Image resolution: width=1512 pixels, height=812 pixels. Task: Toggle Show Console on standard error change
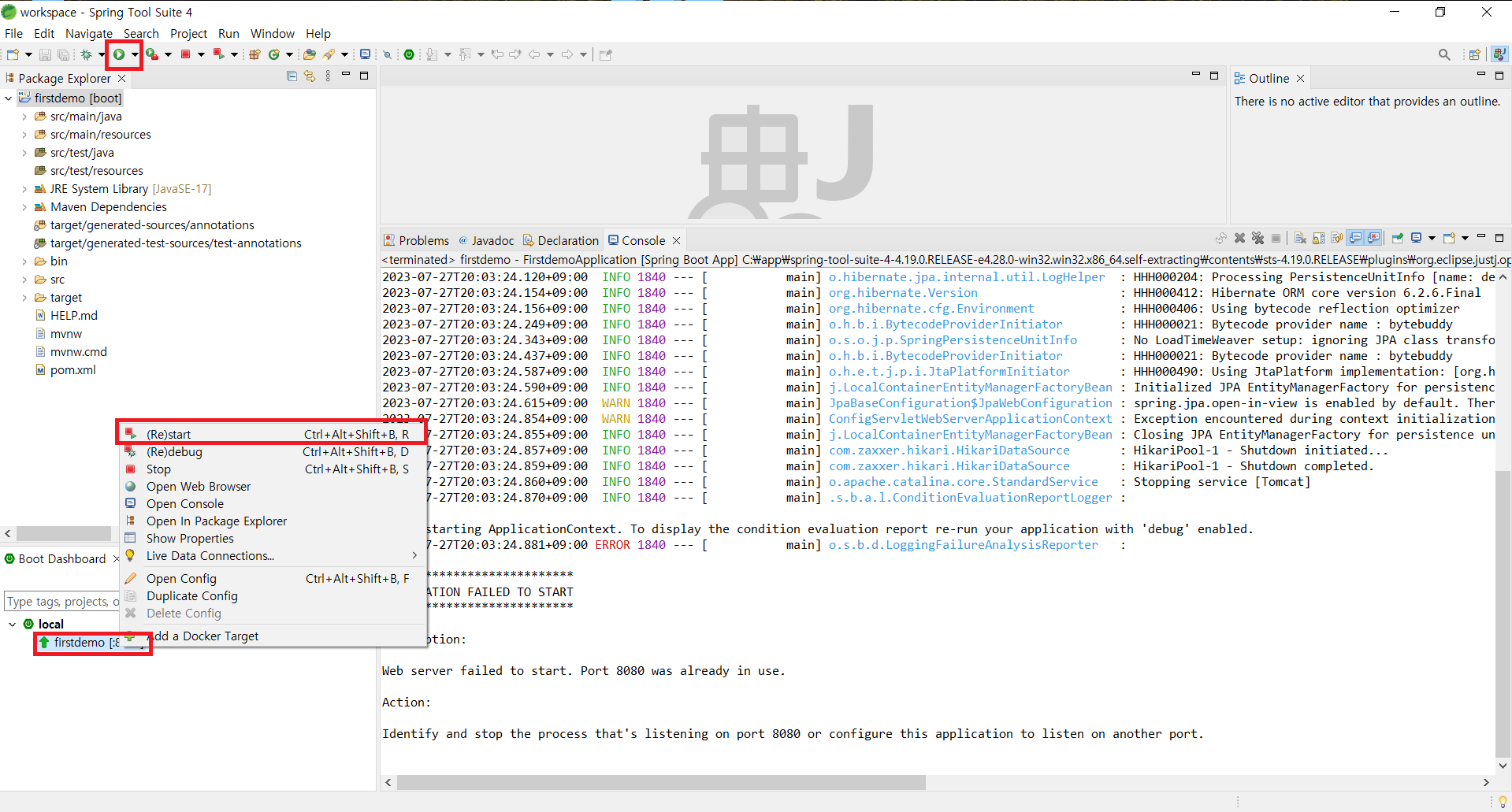[1374, 238]
